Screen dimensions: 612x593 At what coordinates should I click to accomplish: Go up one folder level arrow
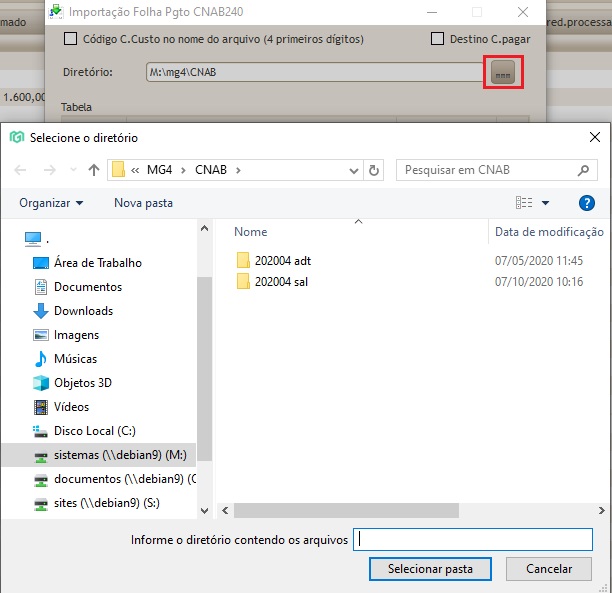click(94, 170)
